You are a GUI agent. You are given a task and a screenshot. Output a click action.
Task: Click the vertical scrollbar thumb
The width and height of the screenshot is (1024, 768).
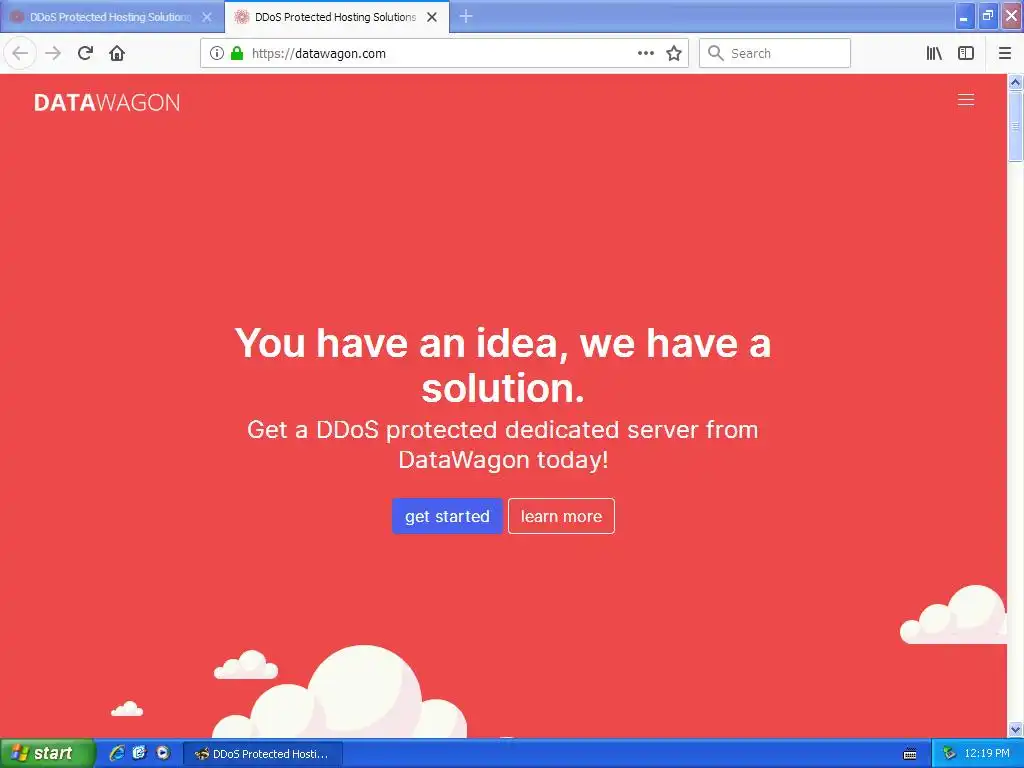tap(1015, 126)
